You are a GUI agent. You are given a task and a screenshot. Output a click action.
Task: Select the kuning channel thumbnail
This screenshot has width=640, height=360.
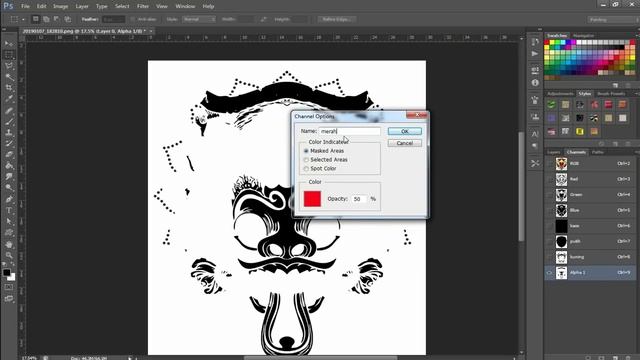click(x=562, y=257)
